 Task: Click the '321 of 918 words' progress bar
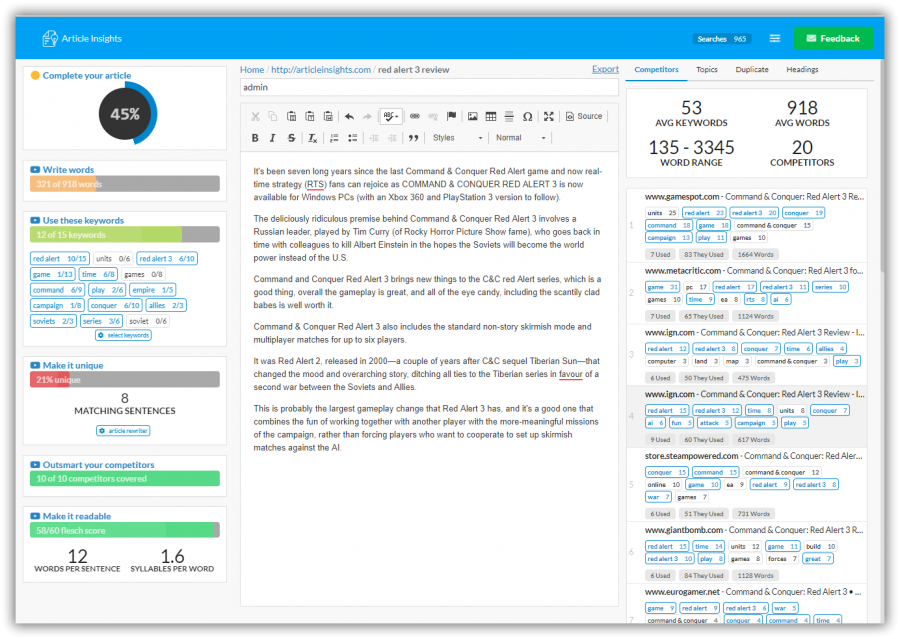click(125, 184)
